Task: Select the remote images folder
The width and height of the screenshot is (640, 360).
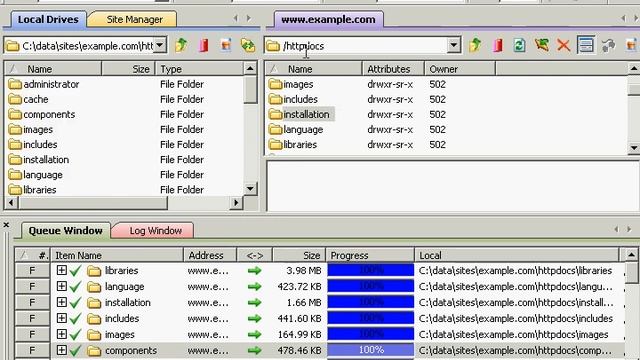Action: coord(298,84)
